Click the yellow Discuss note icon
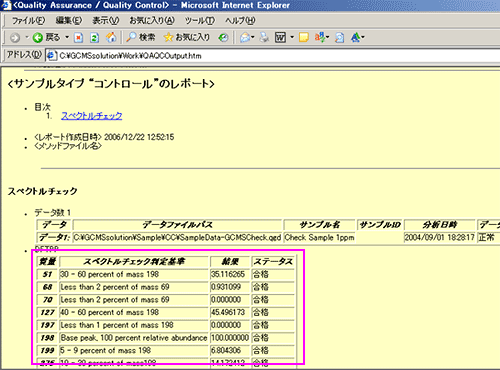Image resolution: width=500 pixels, height=370 pixels. [304, 37]
